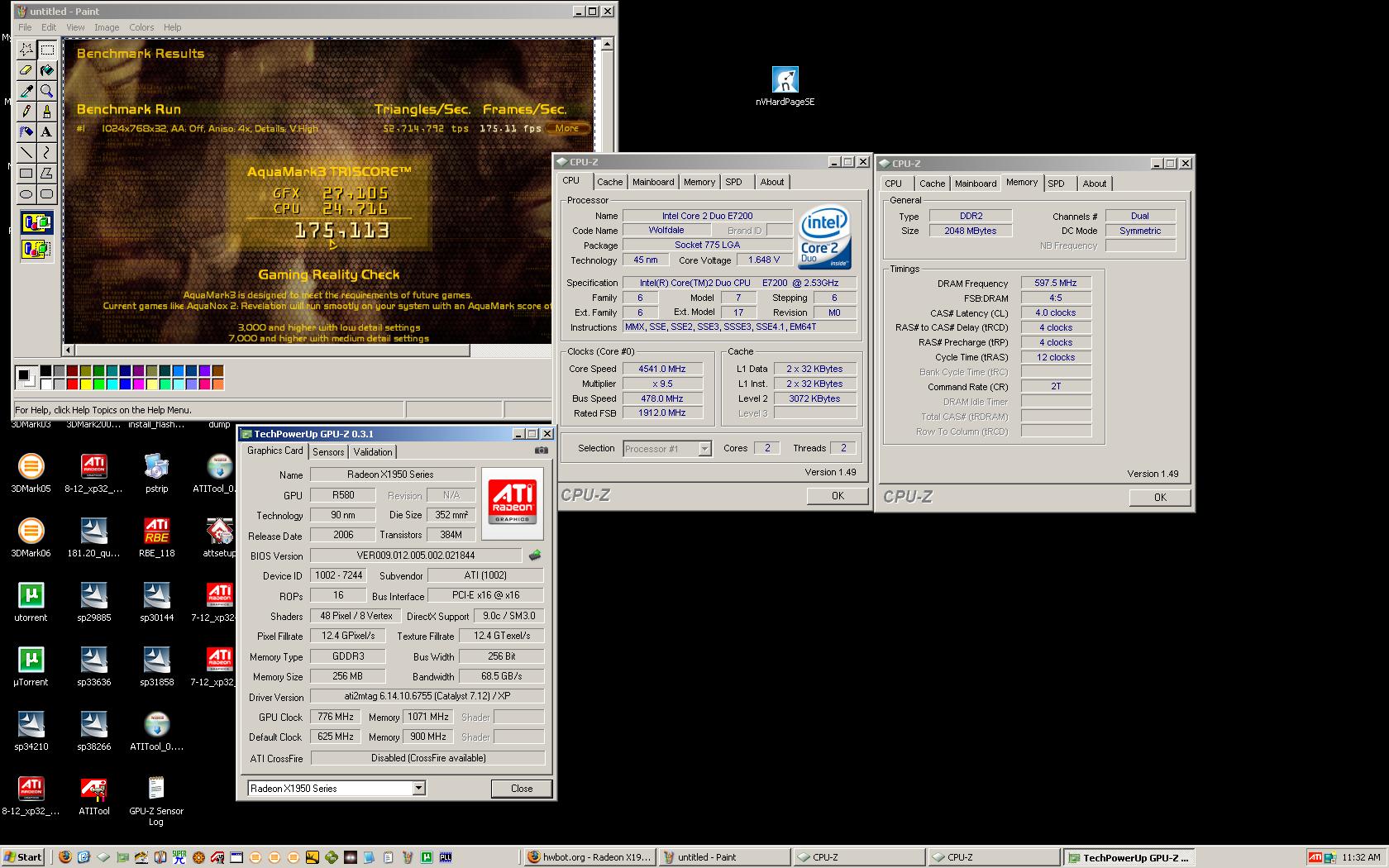Image resolution: width=1389 pixels, height=868 pixels.
Task: Launch Firefox from the Quick Launch bar
Action: [x=65, y=857]
